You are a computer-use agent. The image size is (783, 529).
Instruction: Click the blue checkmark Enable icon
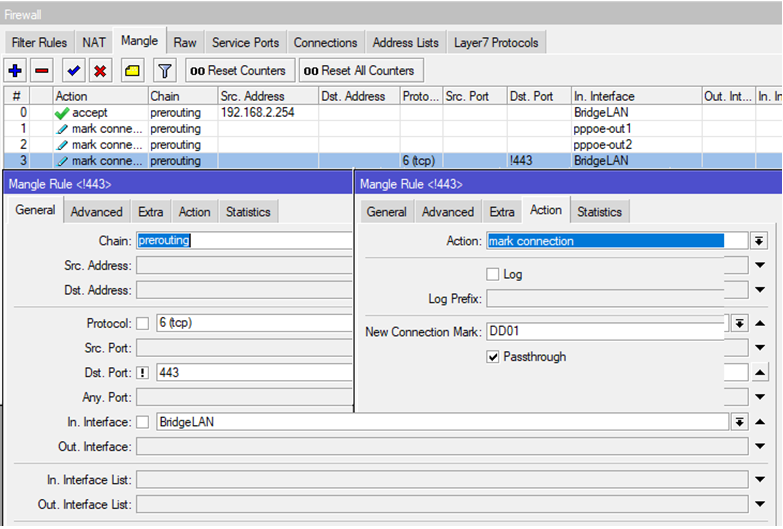click(73, 71)
